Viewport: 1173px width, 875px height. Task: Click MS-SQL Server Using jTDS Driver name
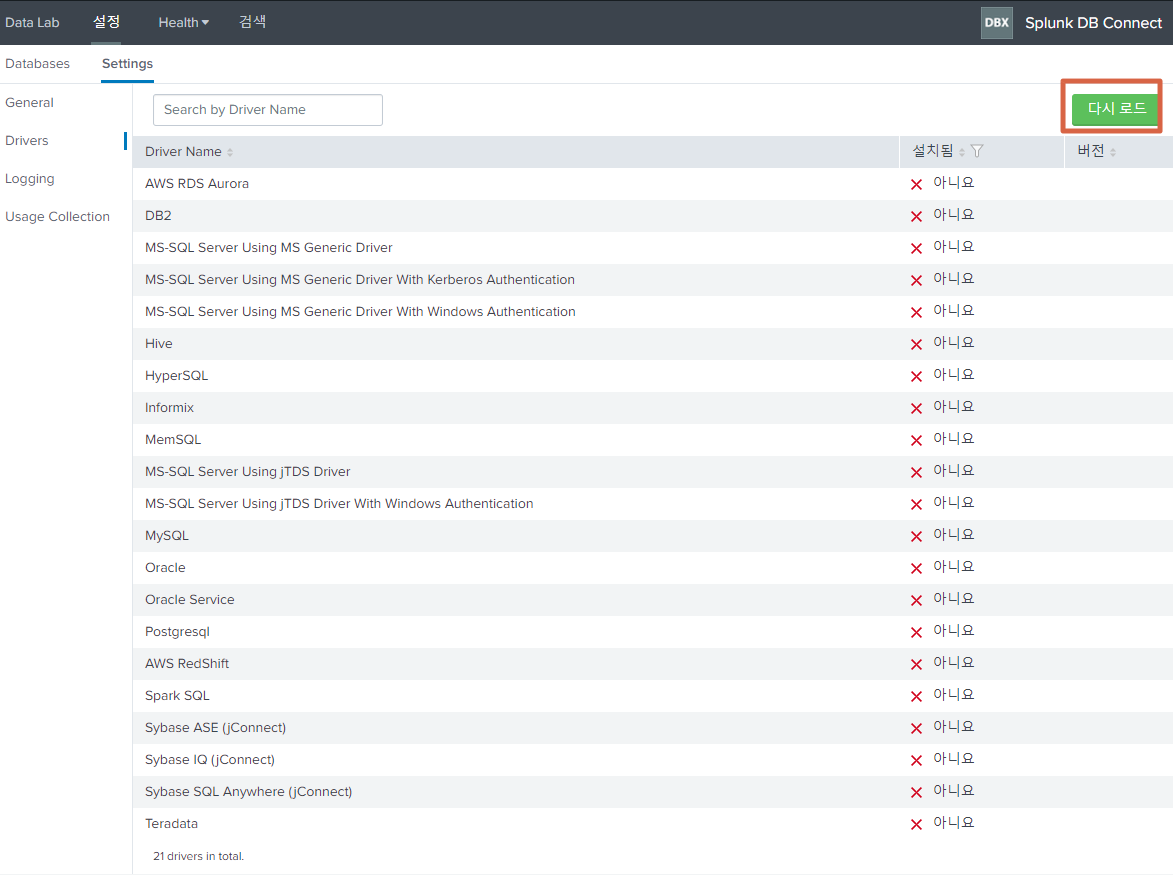[x=248, y=472]
